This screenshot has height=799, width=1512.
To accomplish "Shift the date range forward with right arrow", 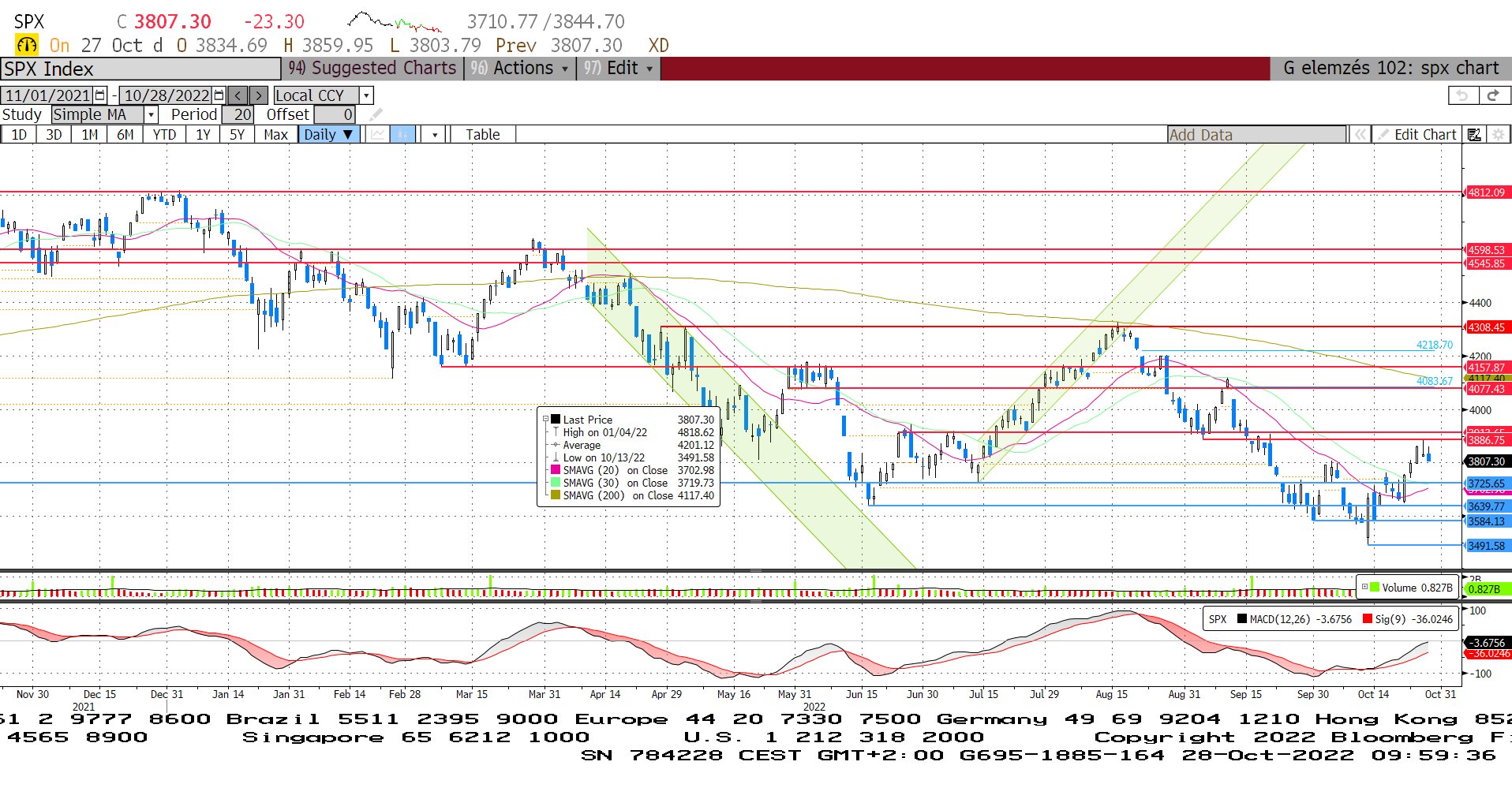I will click(x=258, y=95).
